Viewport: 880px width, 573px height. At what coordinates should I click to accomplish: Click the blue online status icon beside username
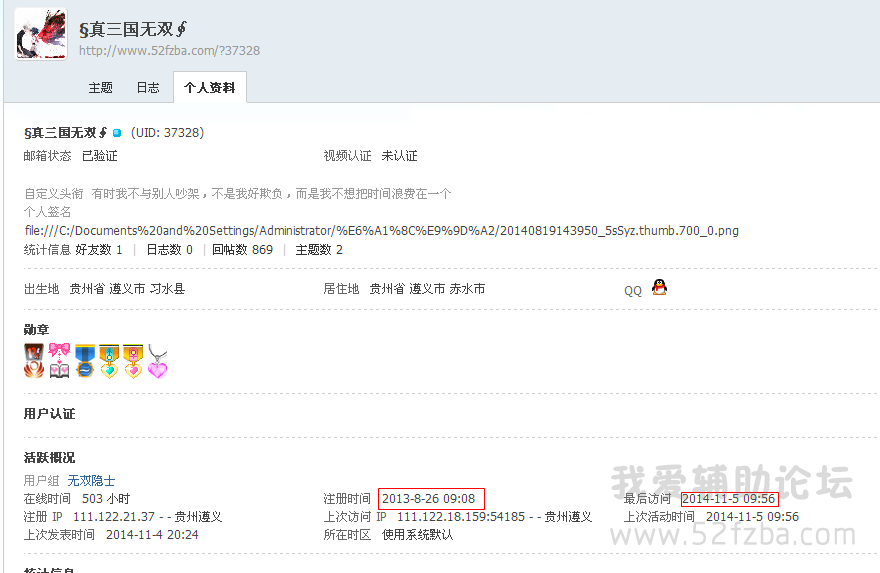tap(117, 133)
